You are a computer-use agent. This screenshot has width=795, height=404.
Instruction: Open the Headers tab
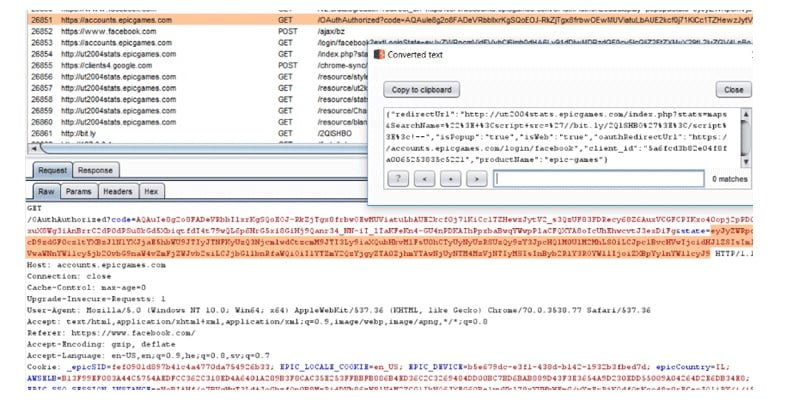tap(117, 191)
